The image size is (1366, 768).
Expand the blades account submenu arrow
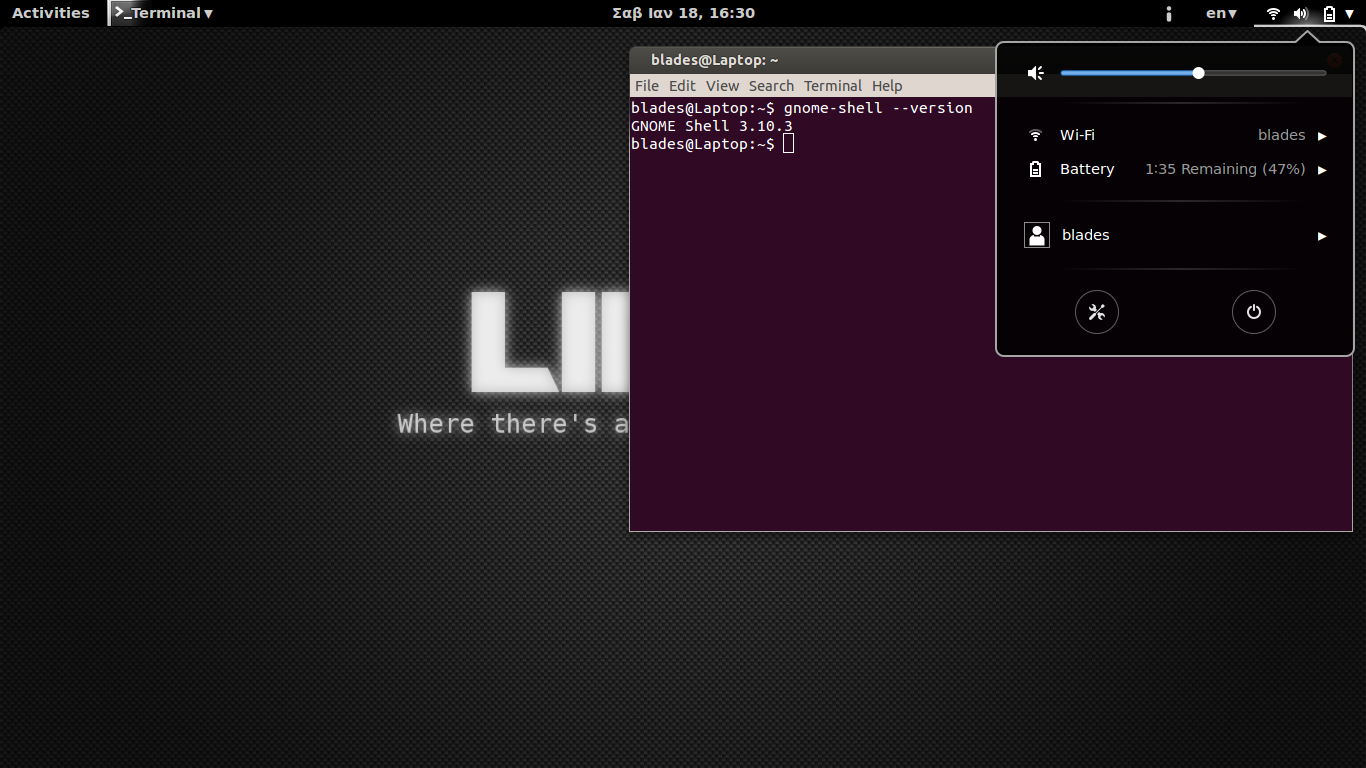(1321, 235)
